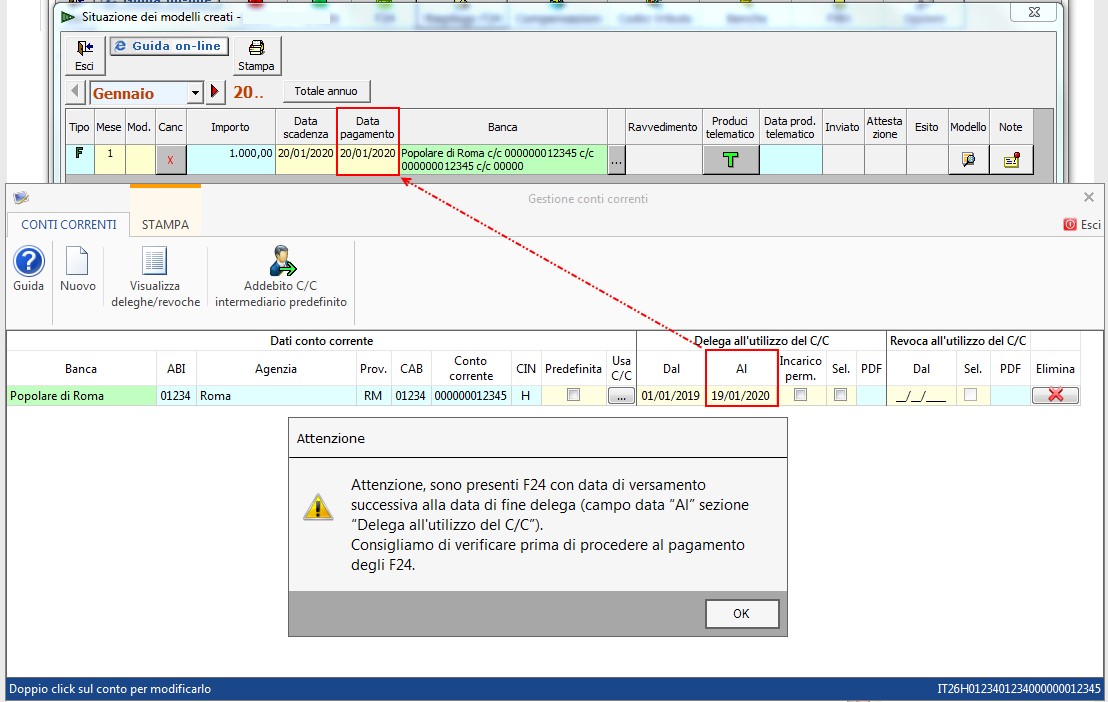
Task: Open the Note icon in row
Action: (1011, 160)
